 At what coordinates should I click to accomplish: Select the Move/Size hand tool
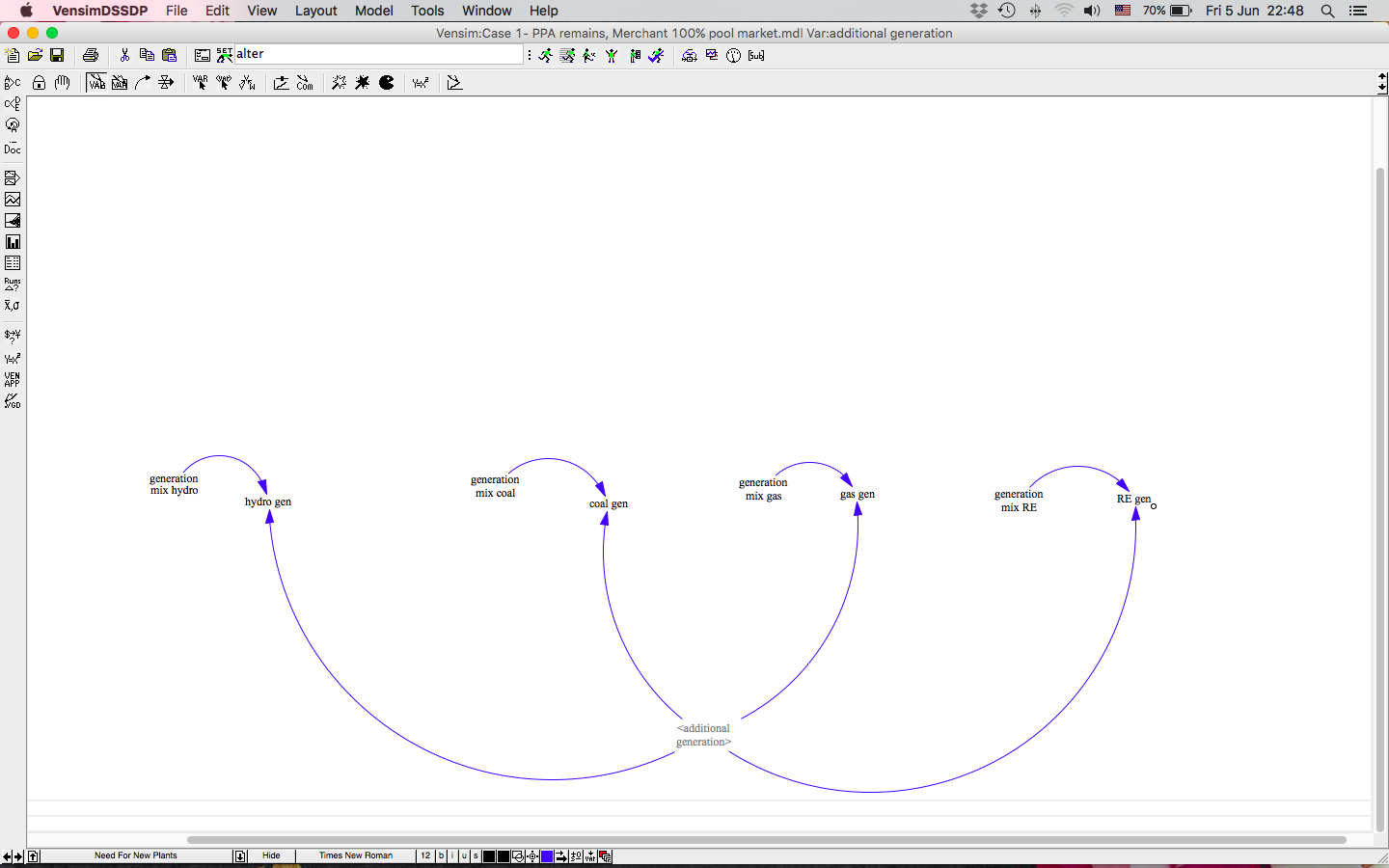click(63, 83)
